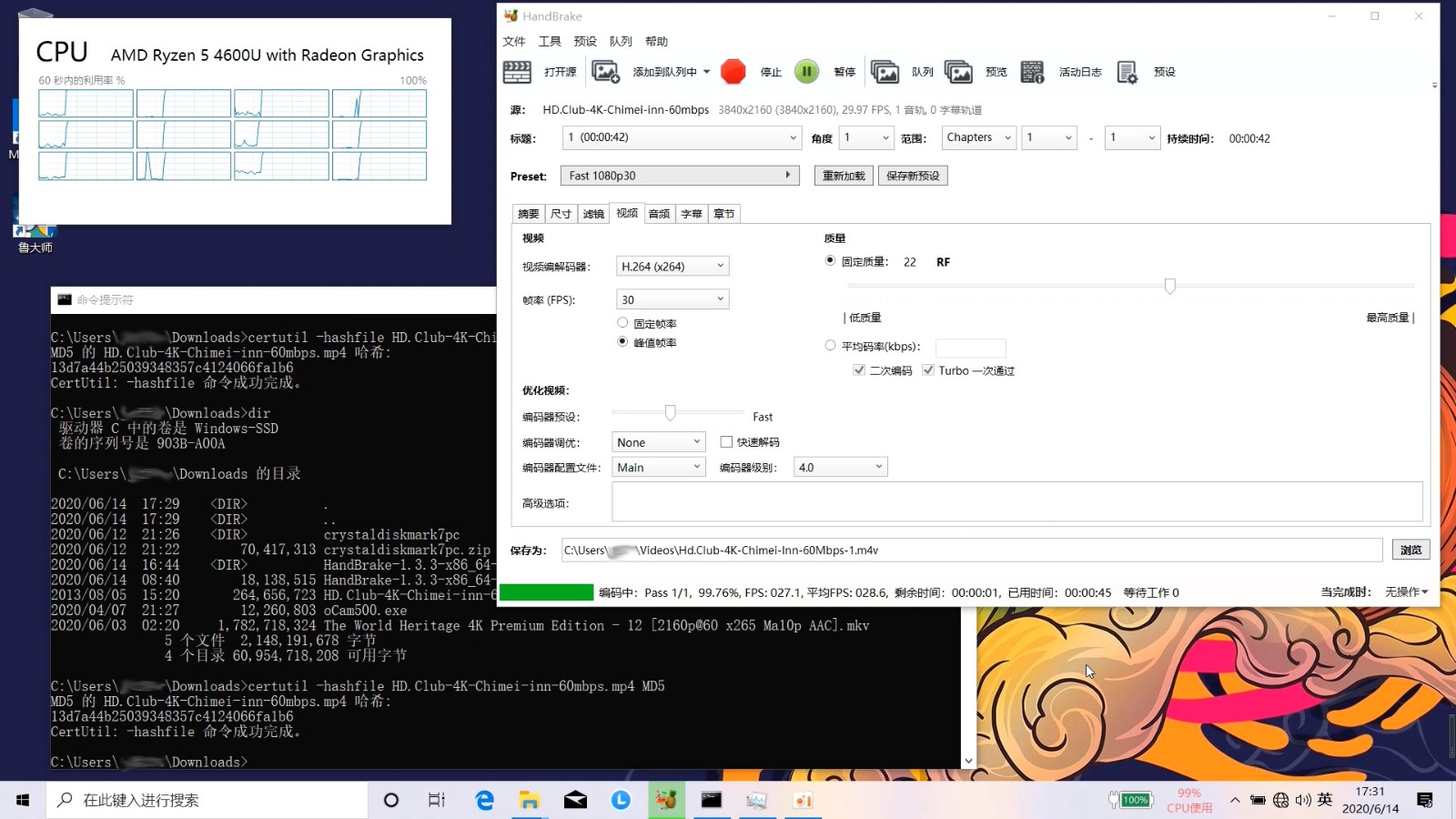The height and width of the screenshot is (819, 1456).
Task: Click the Cortana circle icon on taskbar
Action: point(391,800)
